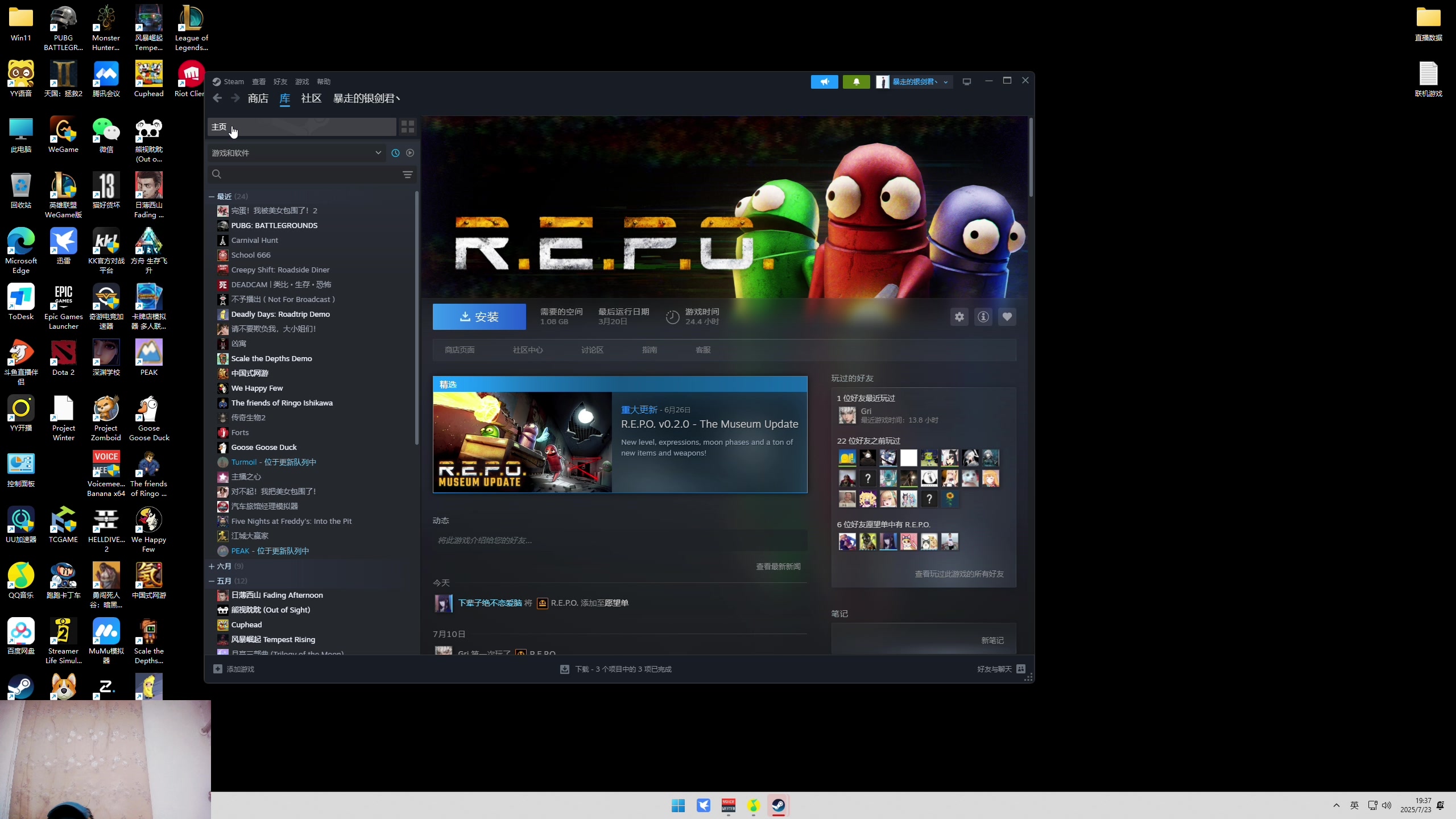Click 查看玩过此游戏的所有好友 link
The width and height of the screenshot is (1456, 819).
959,574
